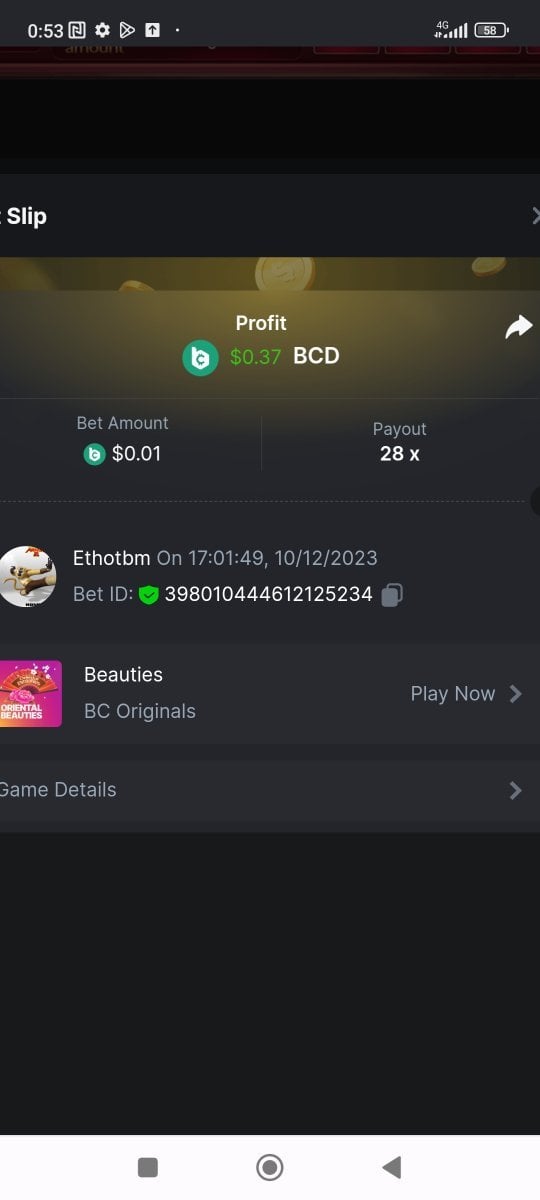Screen dimensions: 540x1200
Task: Tap the coin icon beside the $0.01 Bet Amount
Action: coord(95,454)
